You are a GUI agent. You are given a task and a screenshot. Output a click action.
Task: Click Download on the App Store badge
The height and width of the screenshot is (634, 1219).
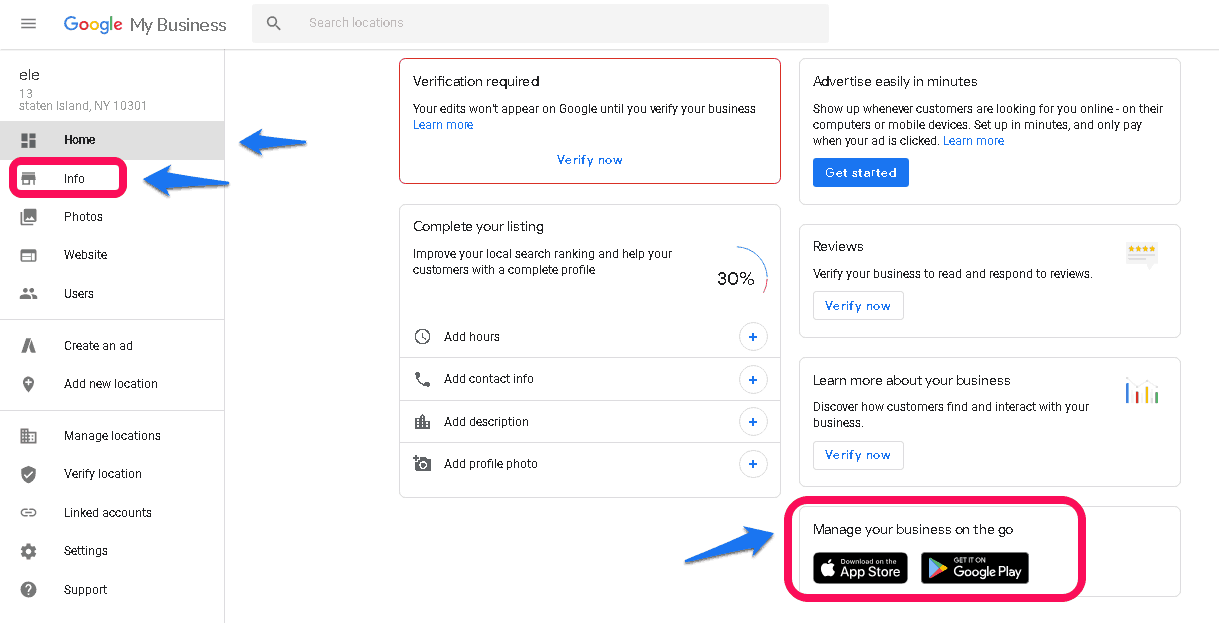(x=860, y=568)
